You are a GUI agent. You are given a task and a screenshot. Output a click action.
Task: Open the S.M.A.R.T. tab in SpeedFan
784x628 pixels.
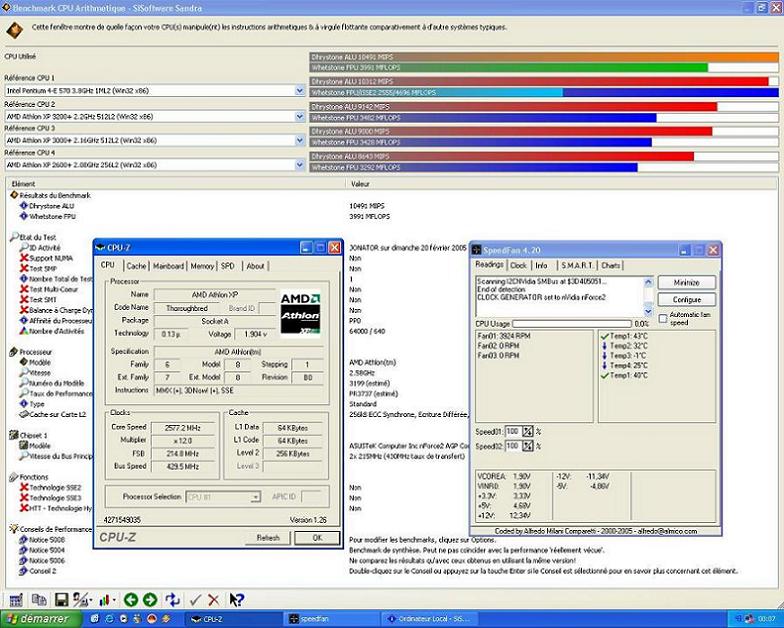click(576, 266)
